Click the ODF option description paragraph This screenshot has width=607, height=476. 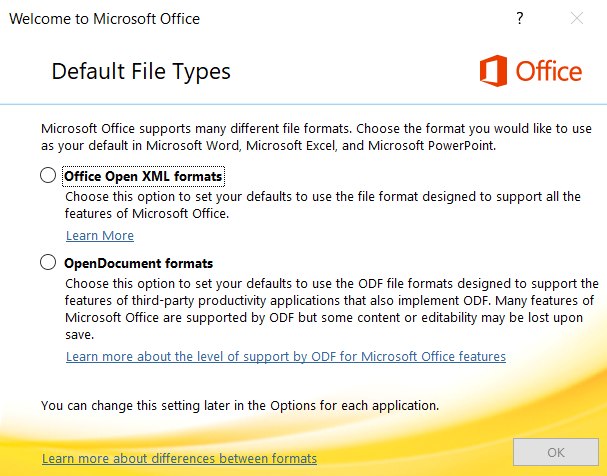pyautogui.click(x=332, y=309)
